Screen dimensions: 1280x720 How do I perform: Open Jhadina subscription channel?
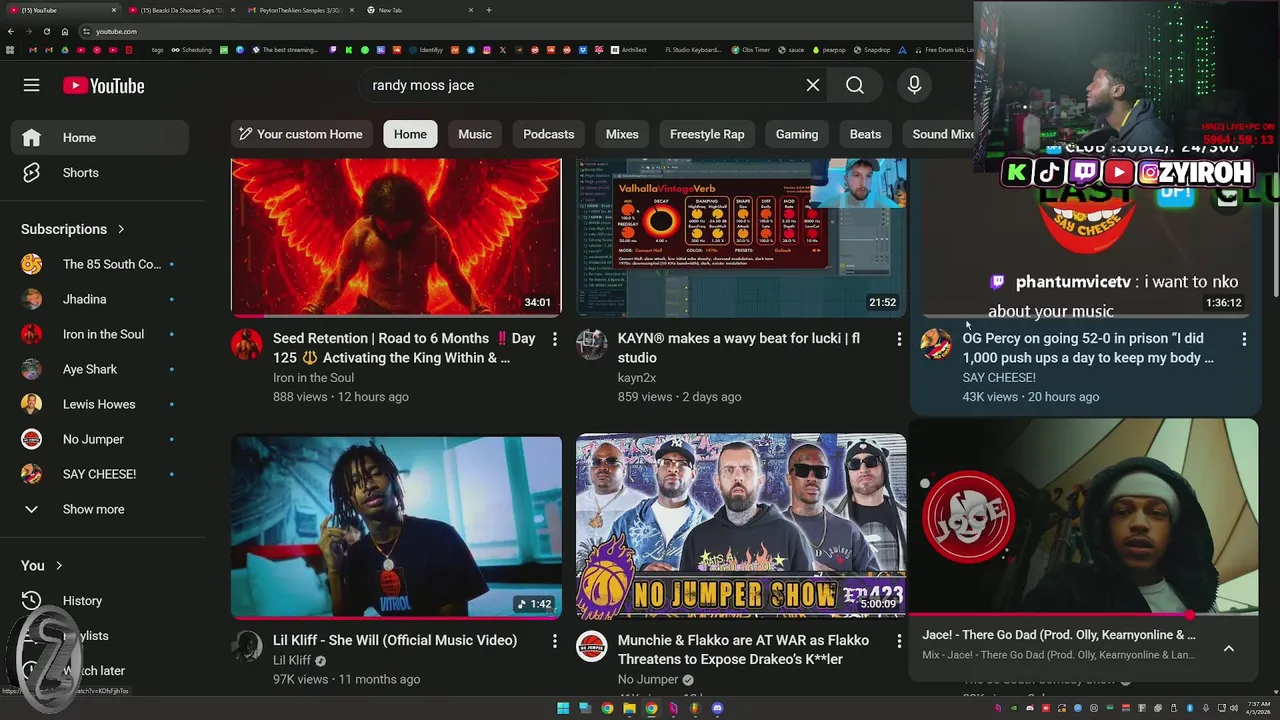100,299
